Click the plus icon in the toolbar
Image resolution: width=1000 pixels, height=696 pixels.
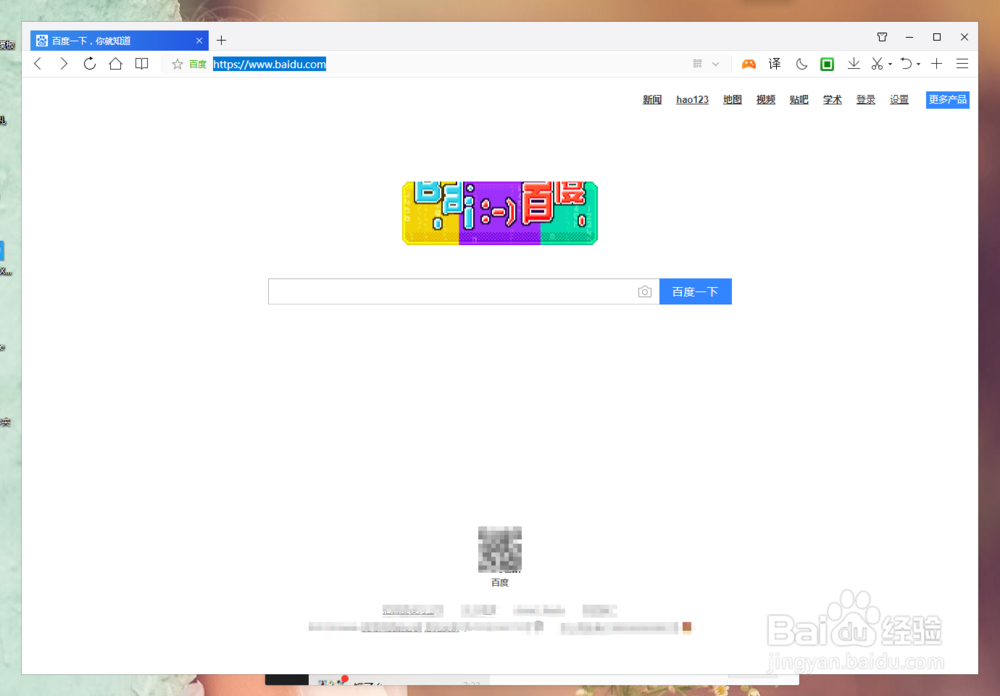936,64
